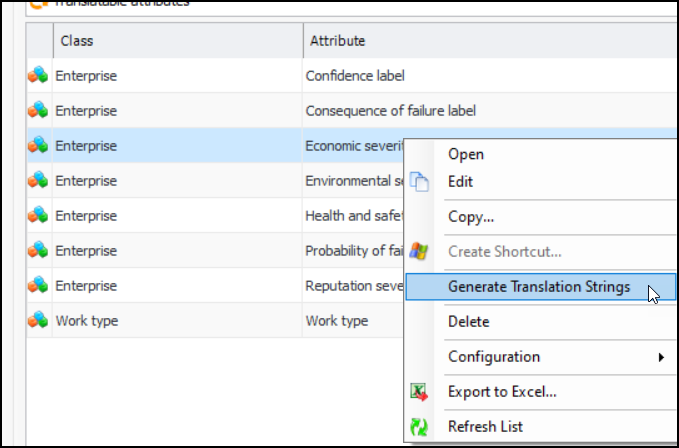
Task: Select Open from the context menu
Action: pos(466,154)
